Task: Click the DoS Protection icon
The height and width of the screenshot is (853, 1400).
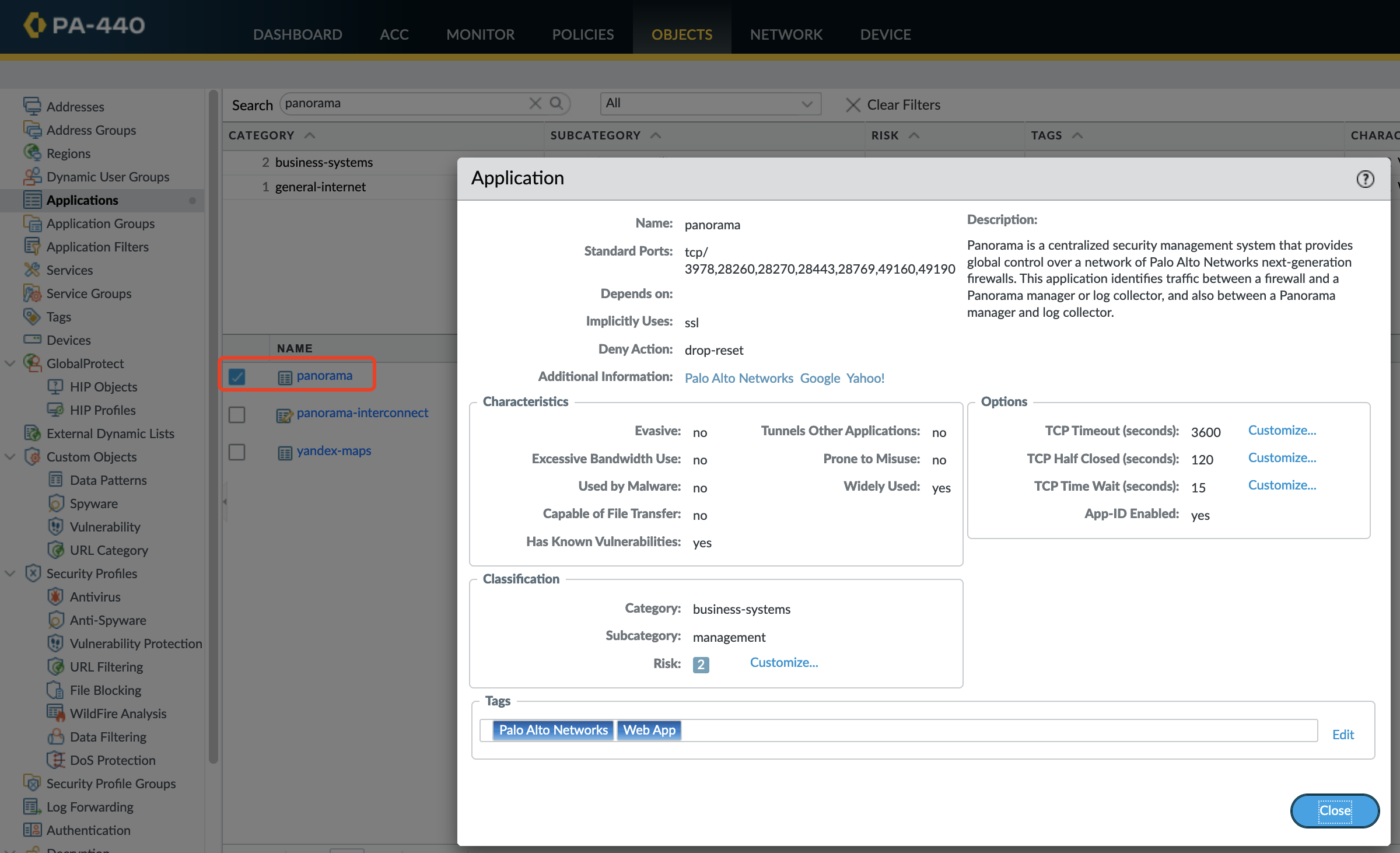Action: [55, 760]
